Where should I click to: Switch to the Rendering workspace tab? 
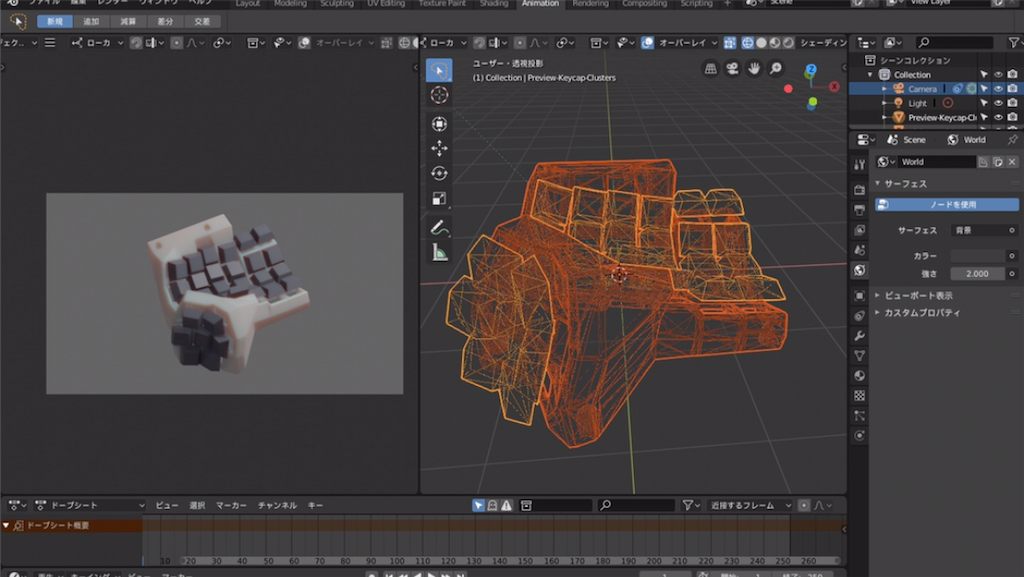pyautogui.click(x=590, y=3)
